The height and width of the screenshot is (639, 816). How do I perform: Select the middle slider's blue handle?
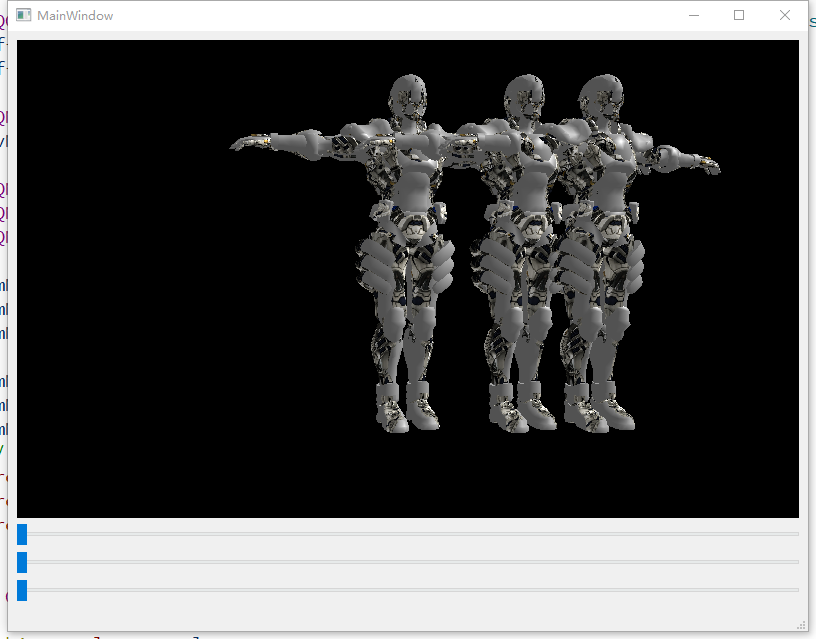click(x=22, y=562)
